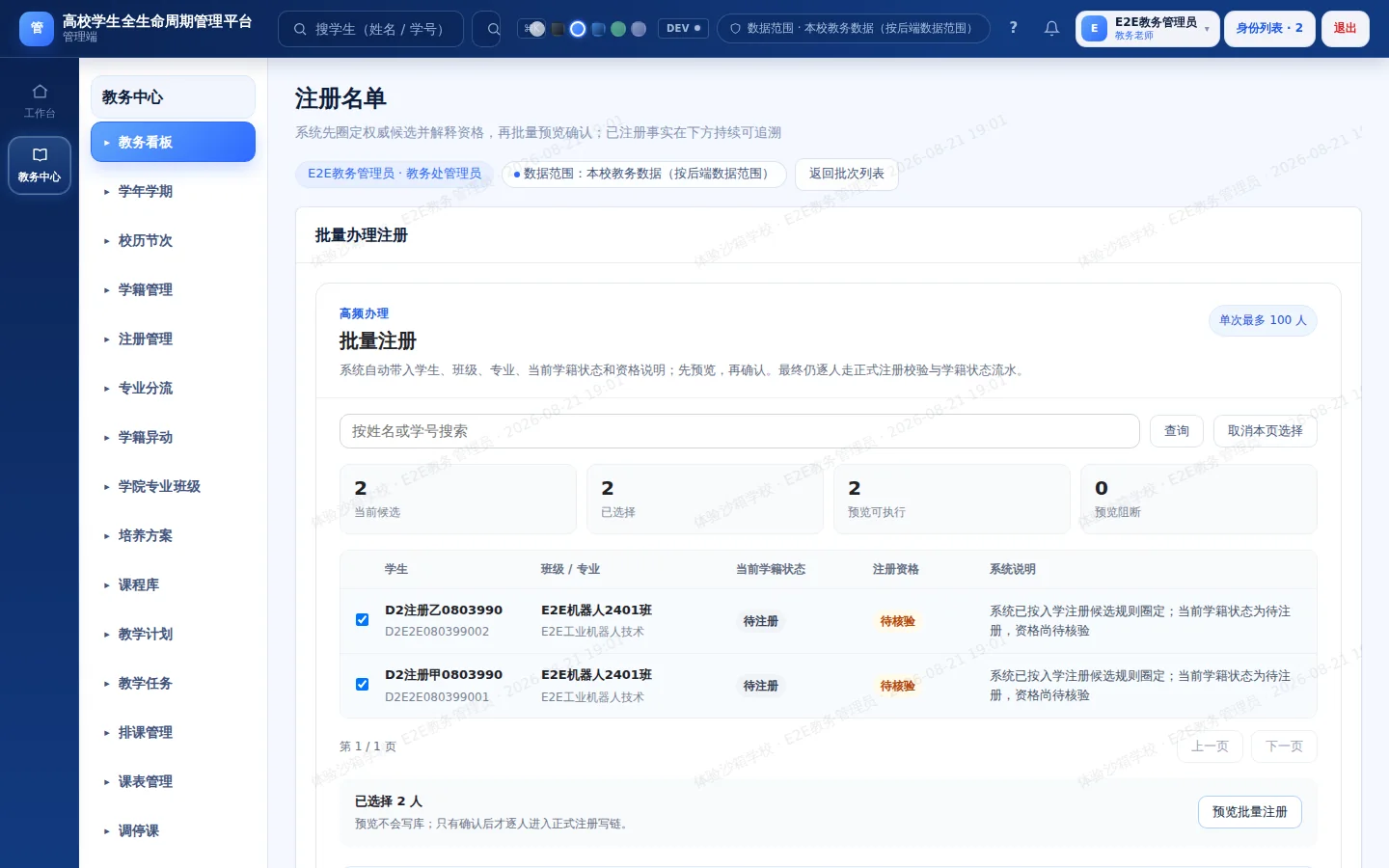Click the 已选择 stat card
This screenshot has width=1389, height=868.
705,499
